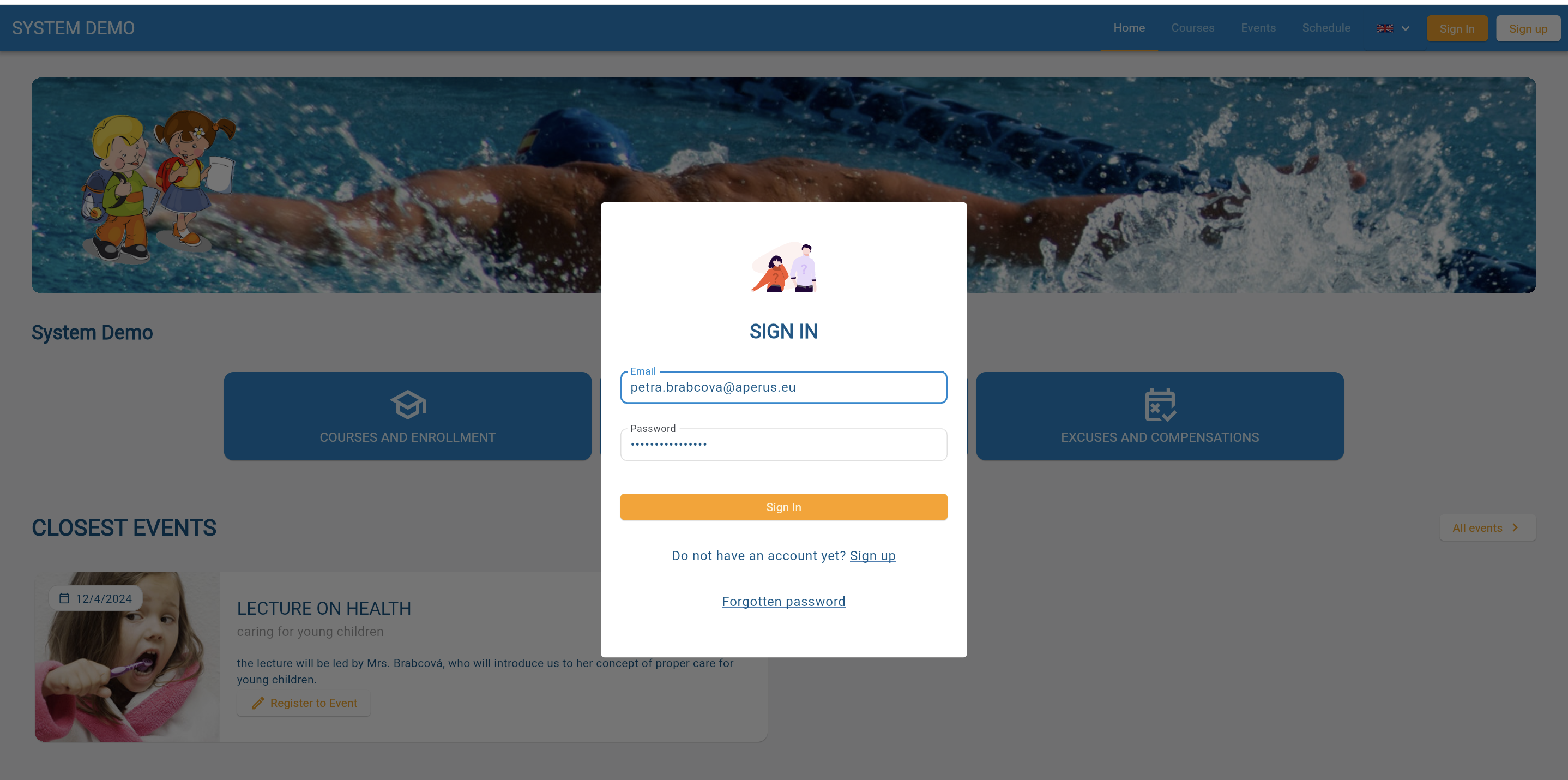Click the pencil icon on Register to Event
This screenshot has height=780, width=1568.
coord(257,703)
